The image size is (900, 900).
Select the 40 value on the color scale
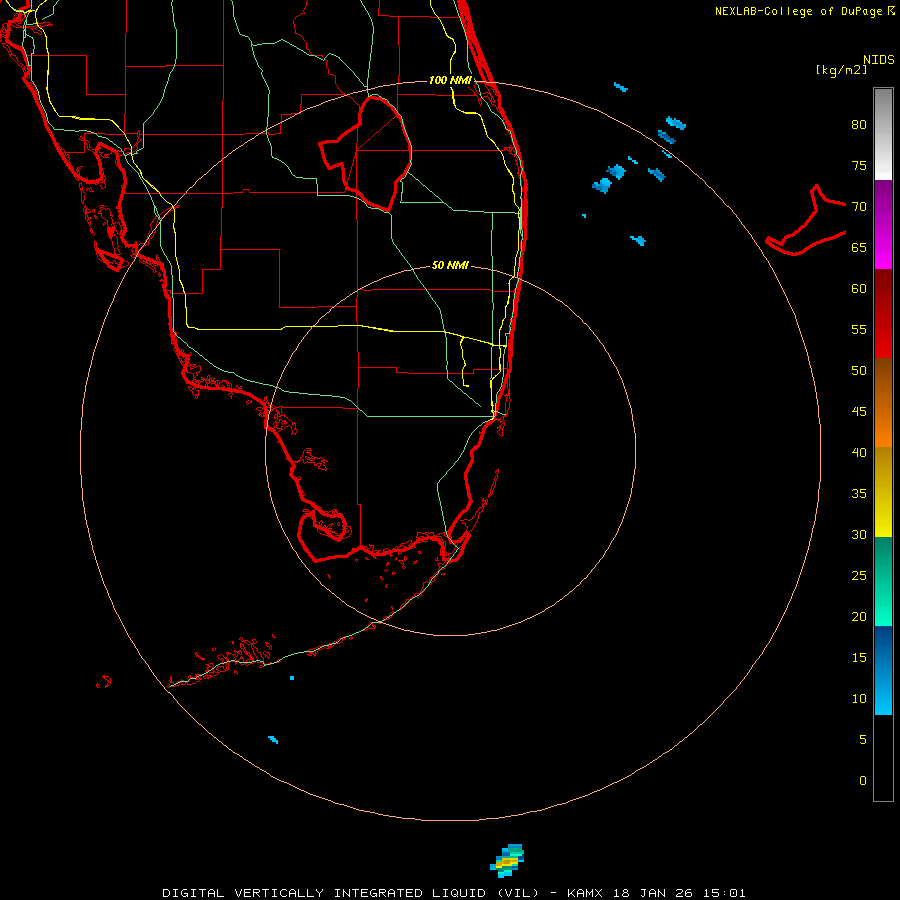tap(859, 452)
